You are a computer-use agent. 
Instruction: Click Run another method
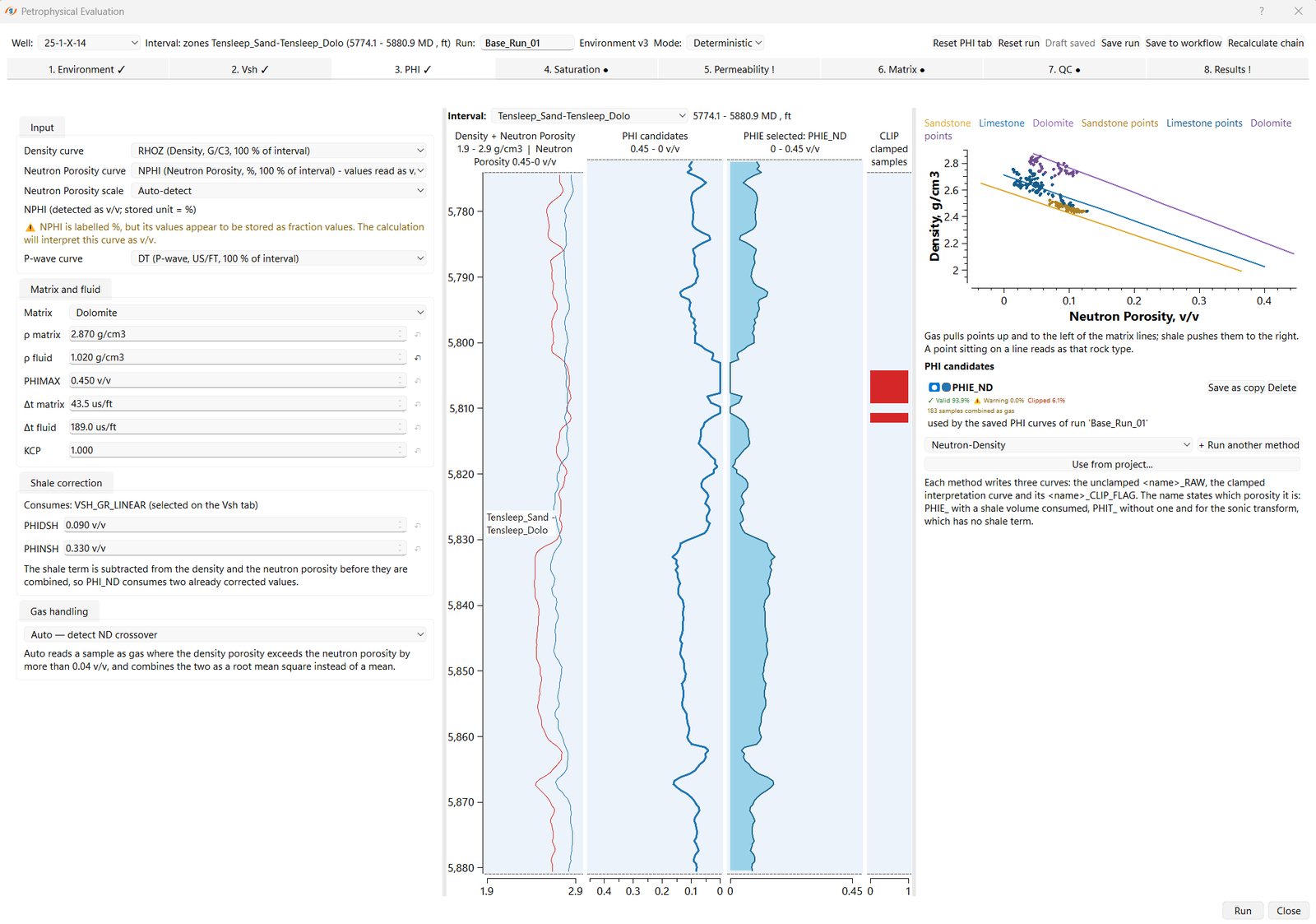click(1249, 445)
